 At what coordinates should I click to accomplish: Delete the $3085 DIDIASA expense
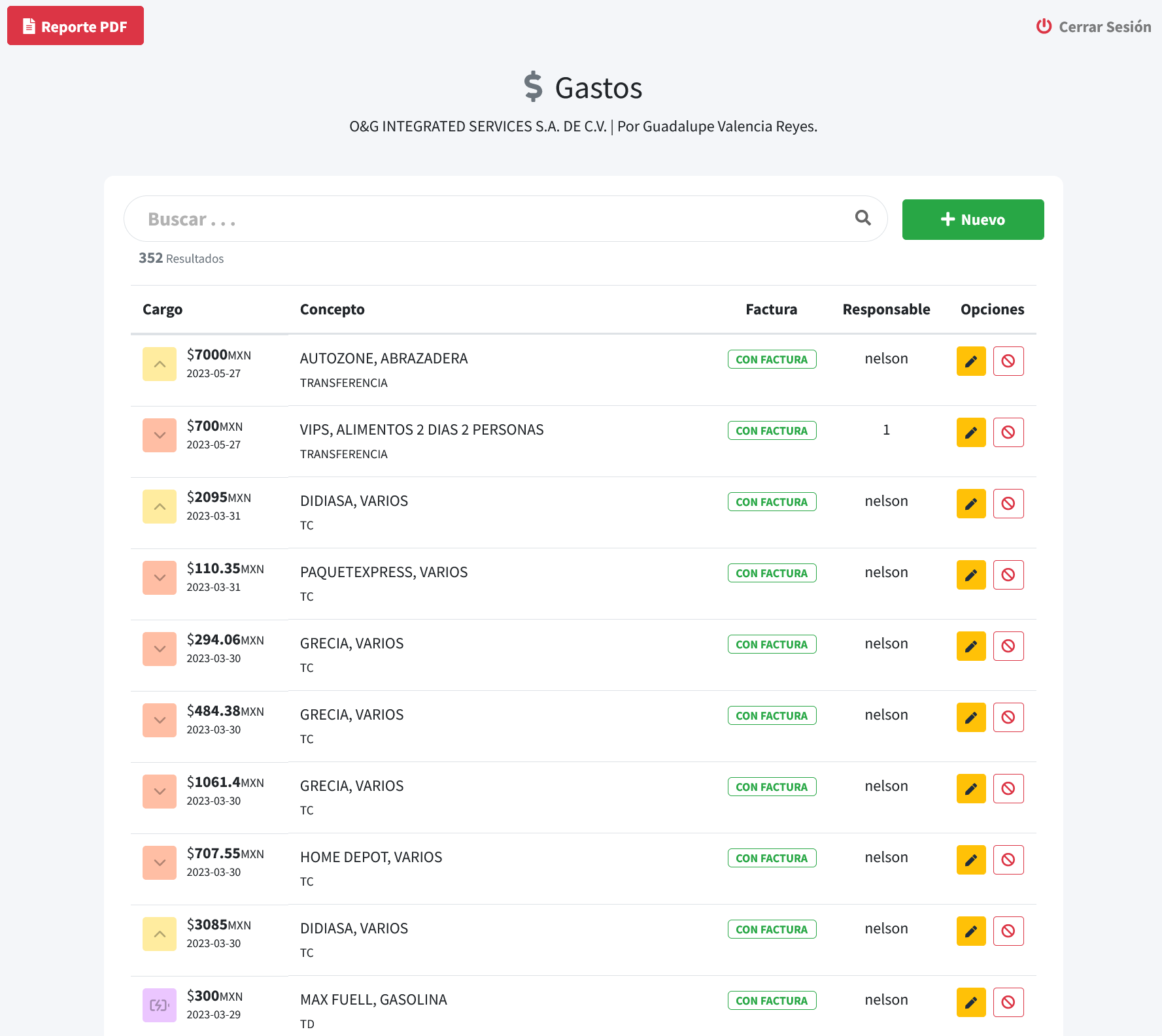click(x=1008, y=931)
